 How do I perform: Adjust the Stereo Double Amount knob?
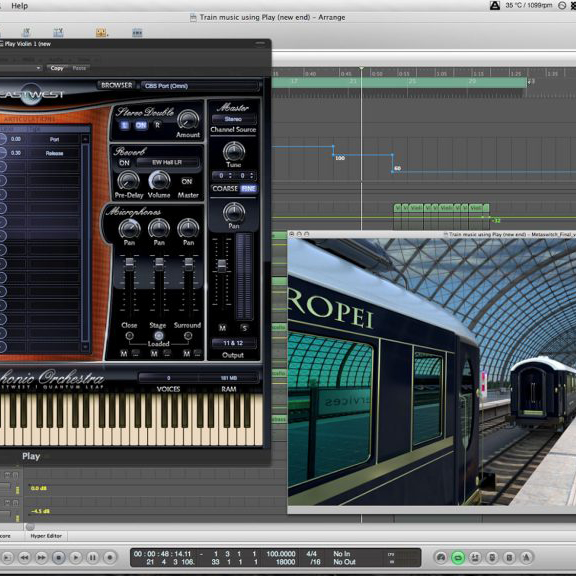[x=188, y=120]
